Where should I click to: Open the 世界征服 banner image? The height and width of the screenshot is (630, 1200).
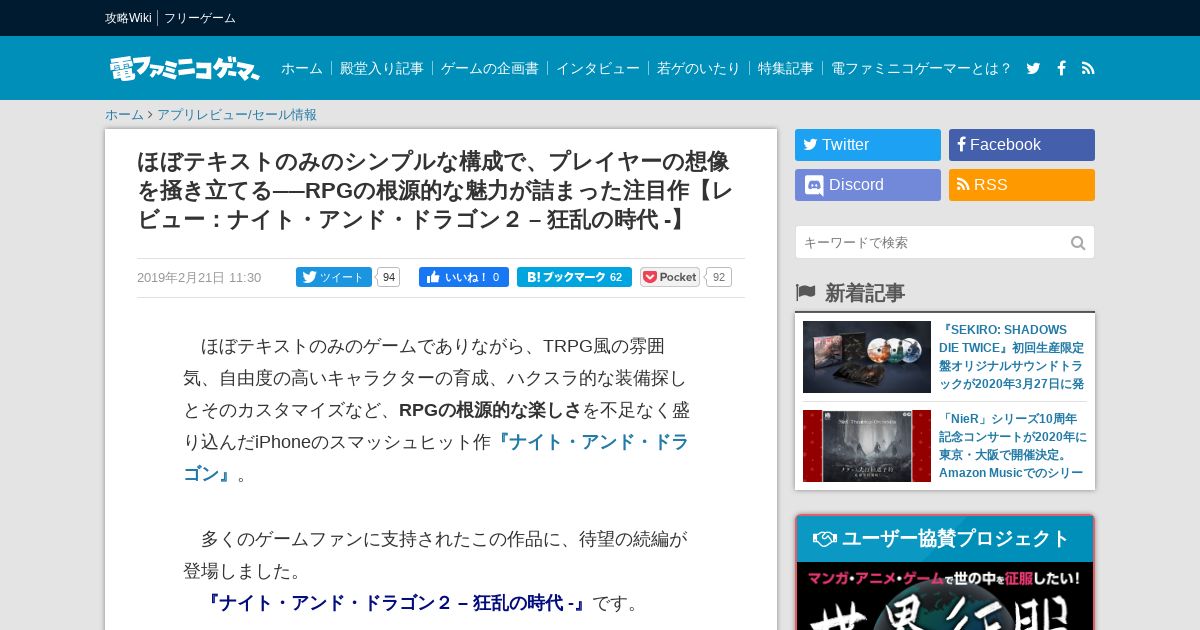[x=945, y=596]
